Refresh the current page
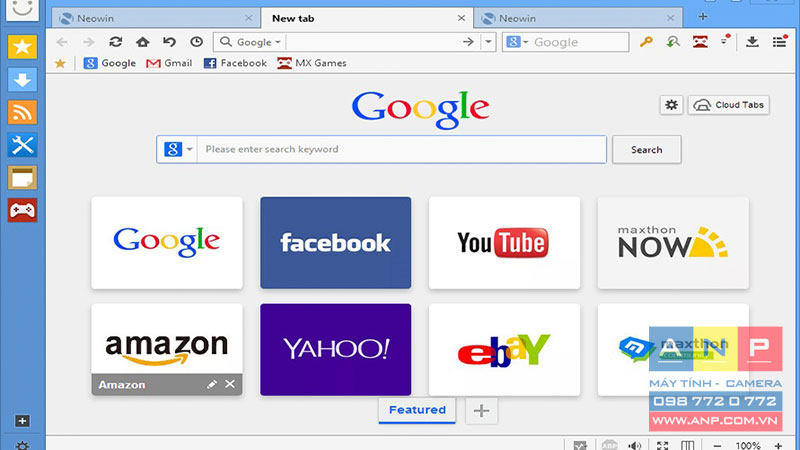 coord(116,42)
